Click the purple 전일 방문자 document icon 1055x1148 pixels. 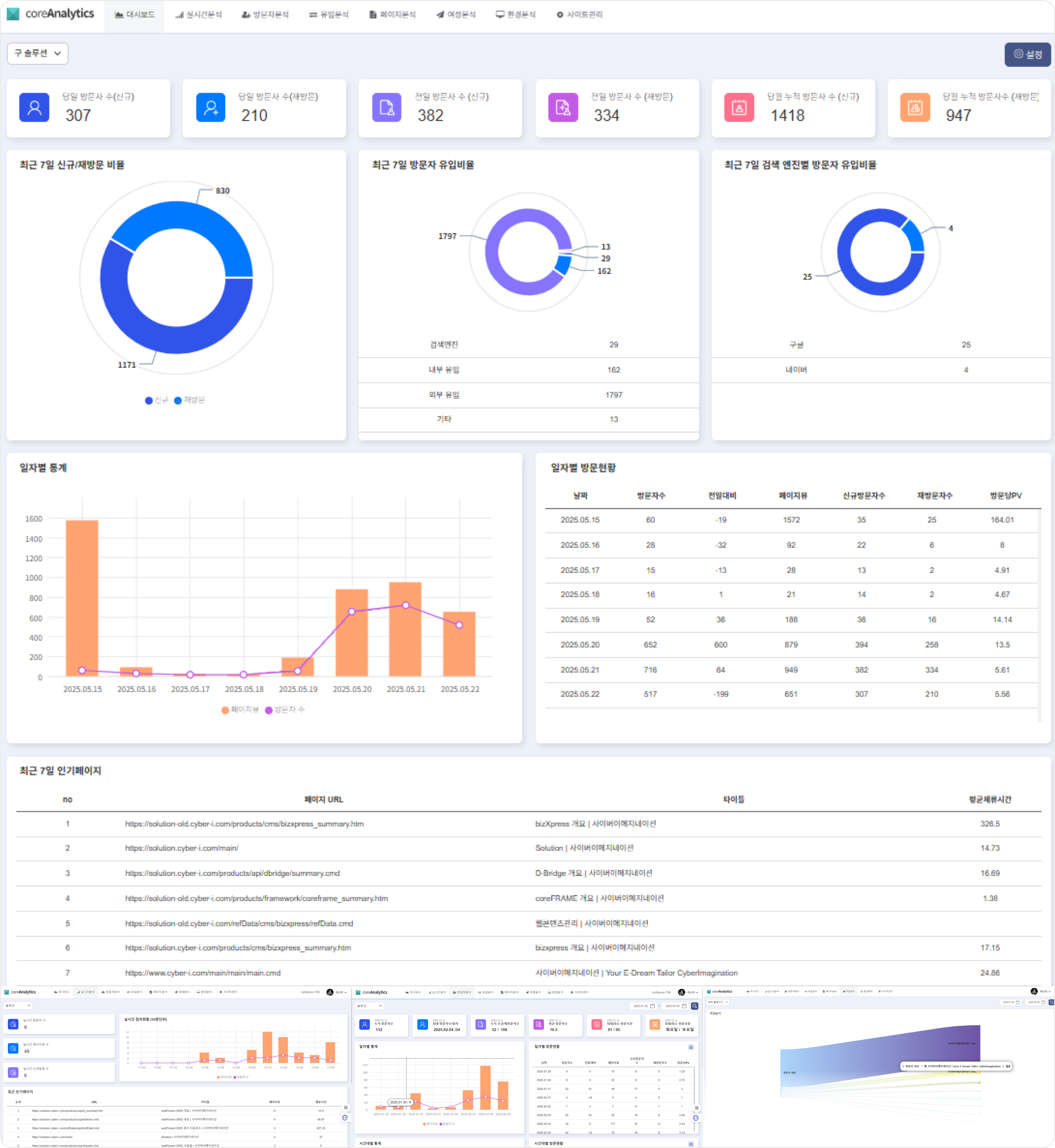point(386,107)
